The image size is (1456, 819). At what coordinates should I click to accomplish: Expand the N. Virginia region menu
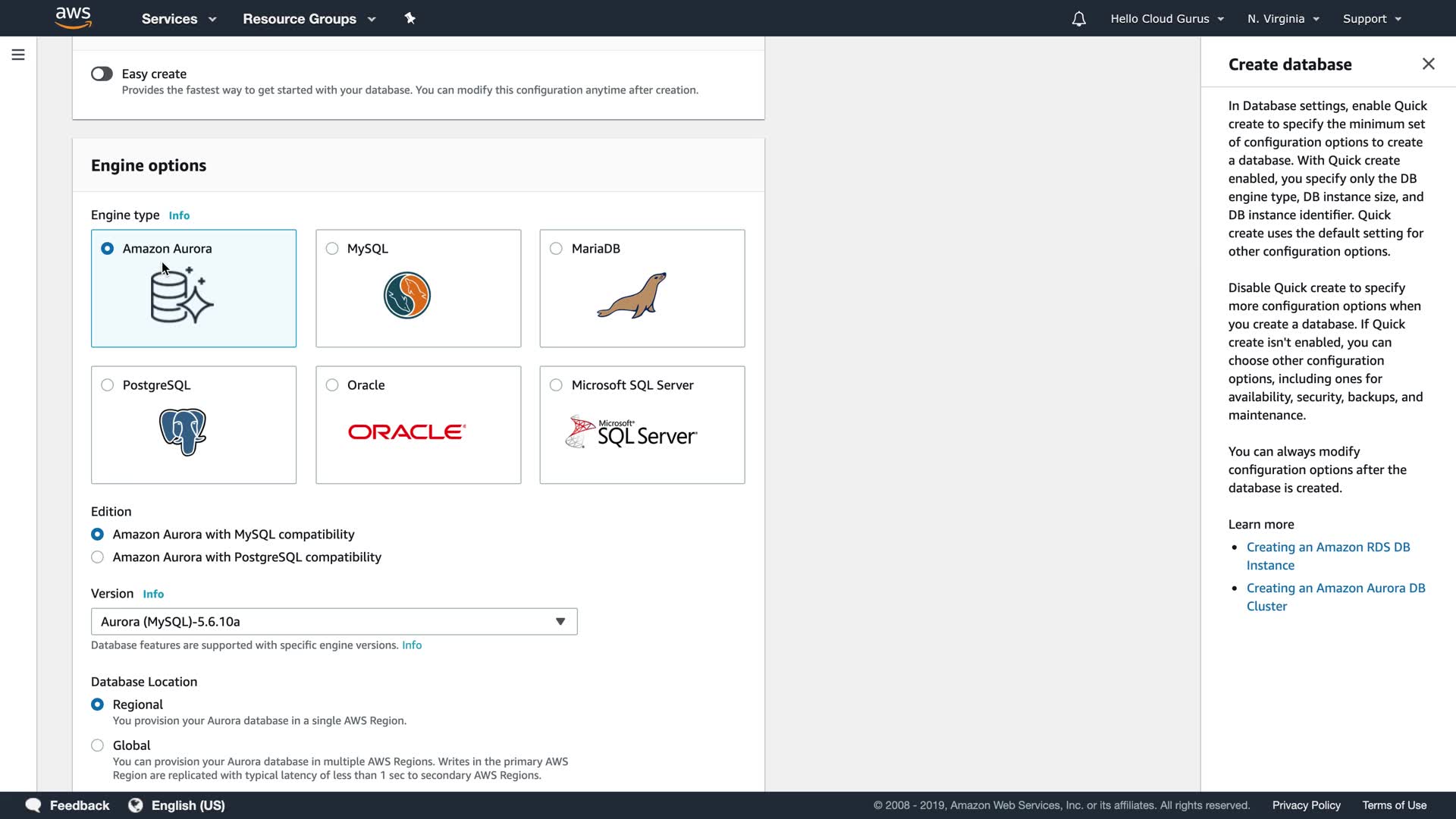1283,19
